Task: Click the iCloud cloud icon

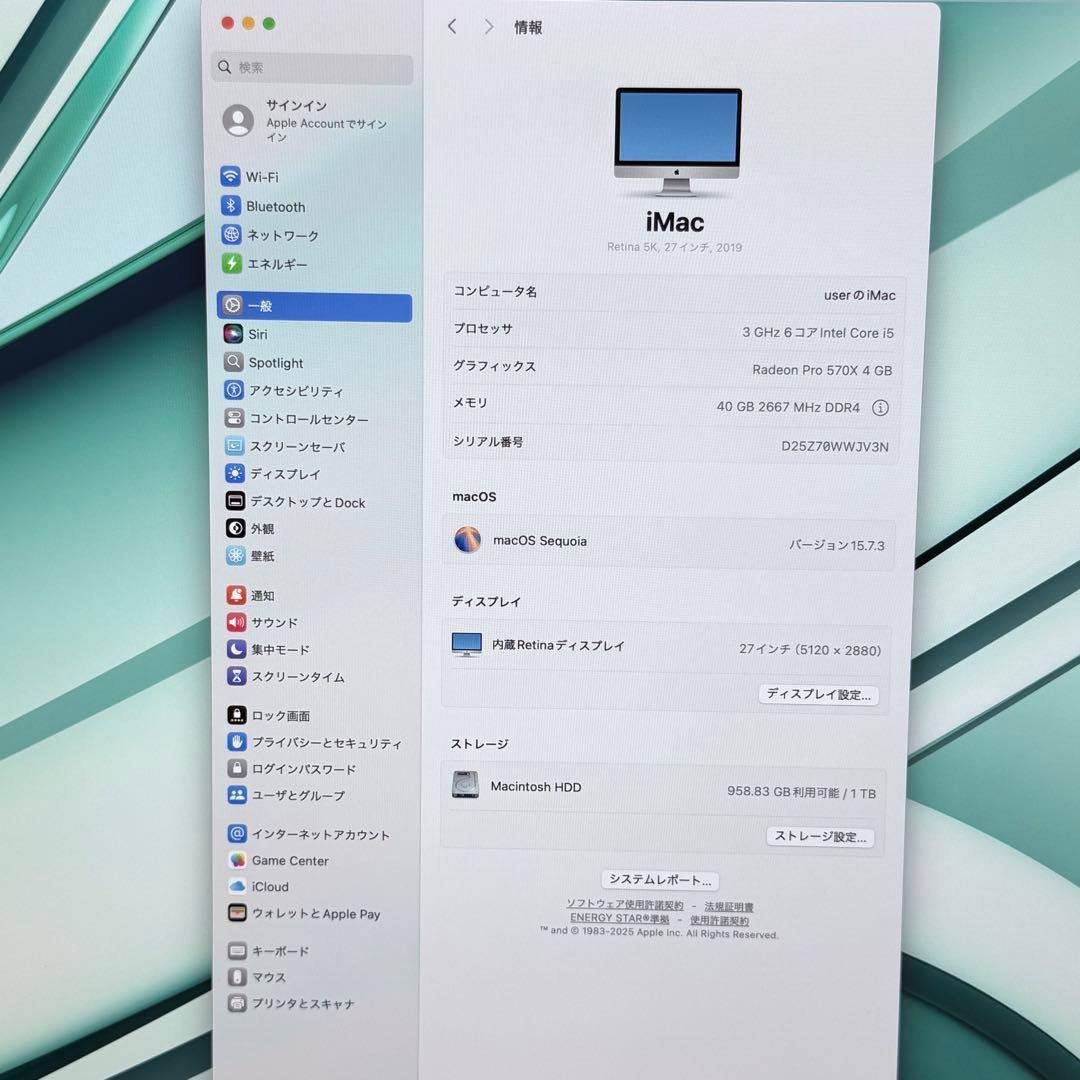Action: (x=238, y=886)
